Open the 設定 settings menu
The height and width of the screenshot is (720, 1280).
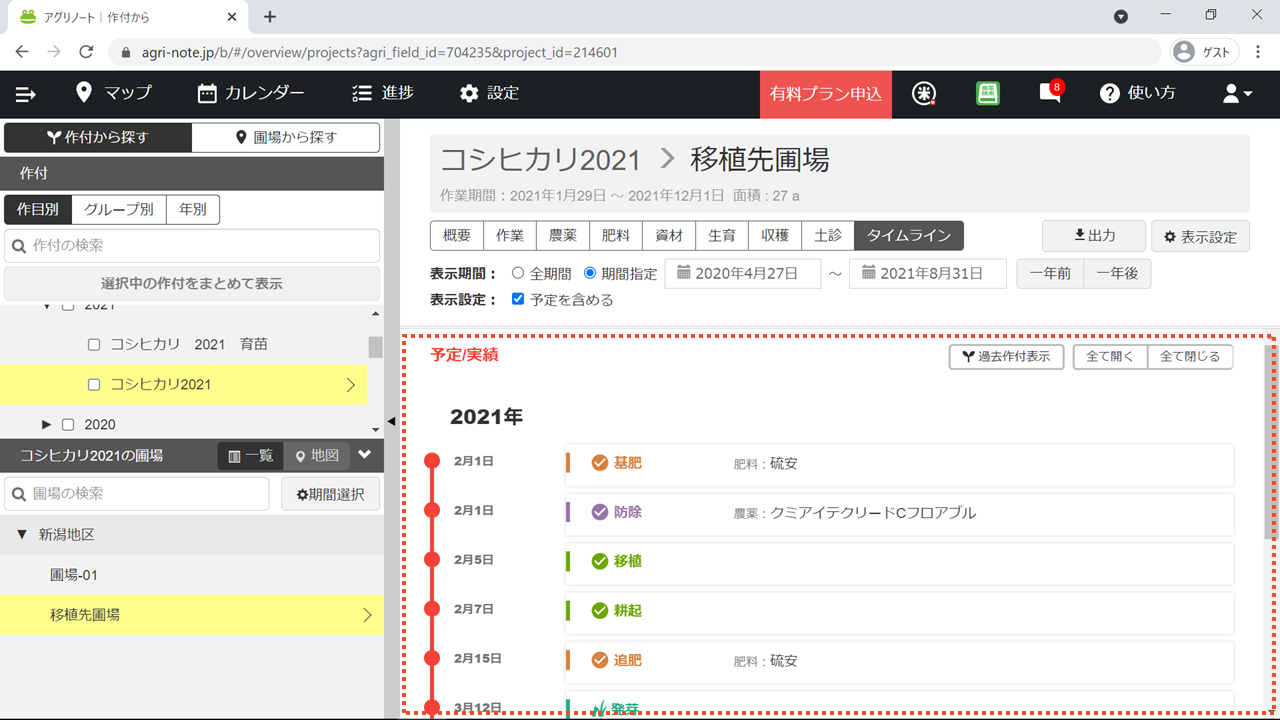(x=490, y=93)
